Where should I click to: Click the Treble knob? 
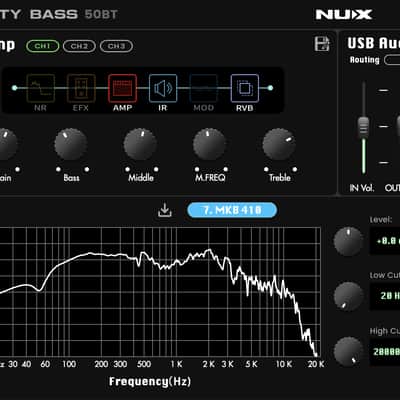[279, 144]
